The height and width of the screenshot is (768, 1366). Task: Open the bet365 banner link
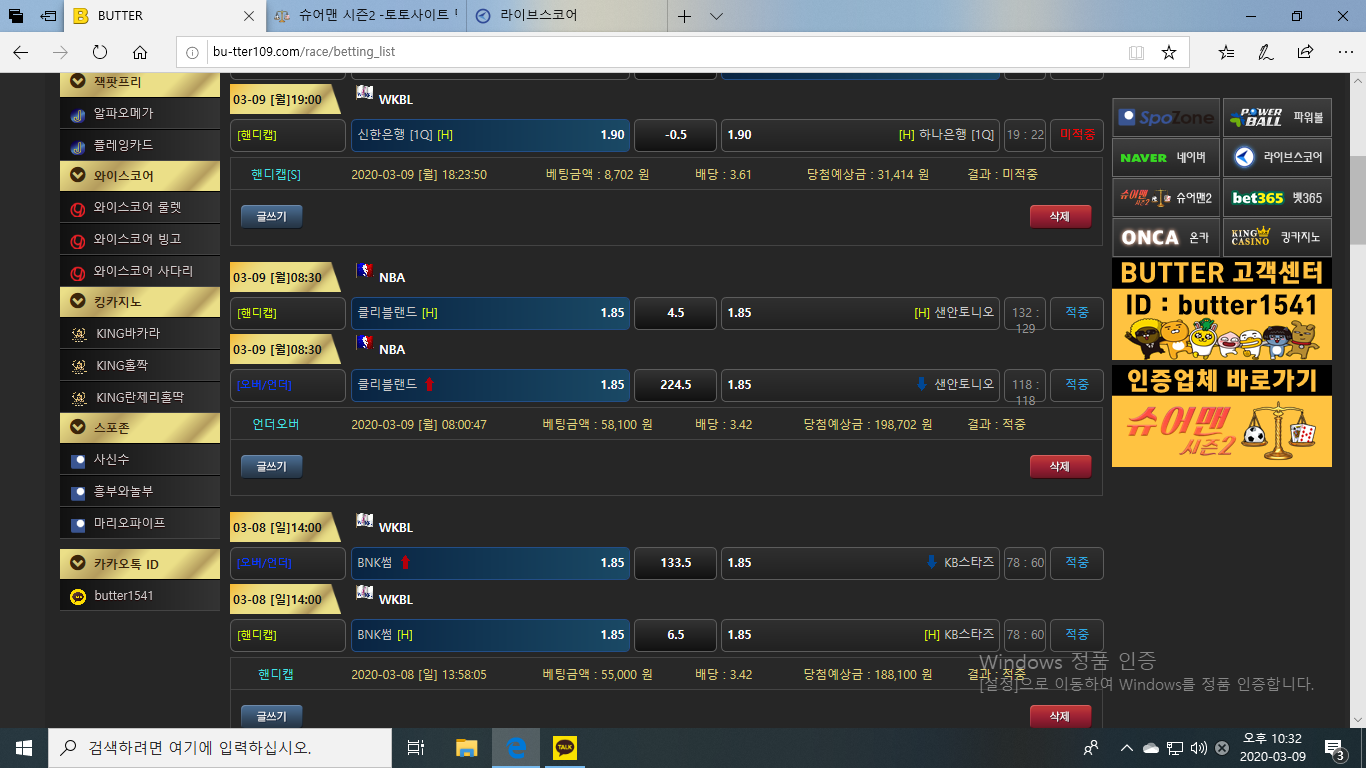click(1277, 198)
